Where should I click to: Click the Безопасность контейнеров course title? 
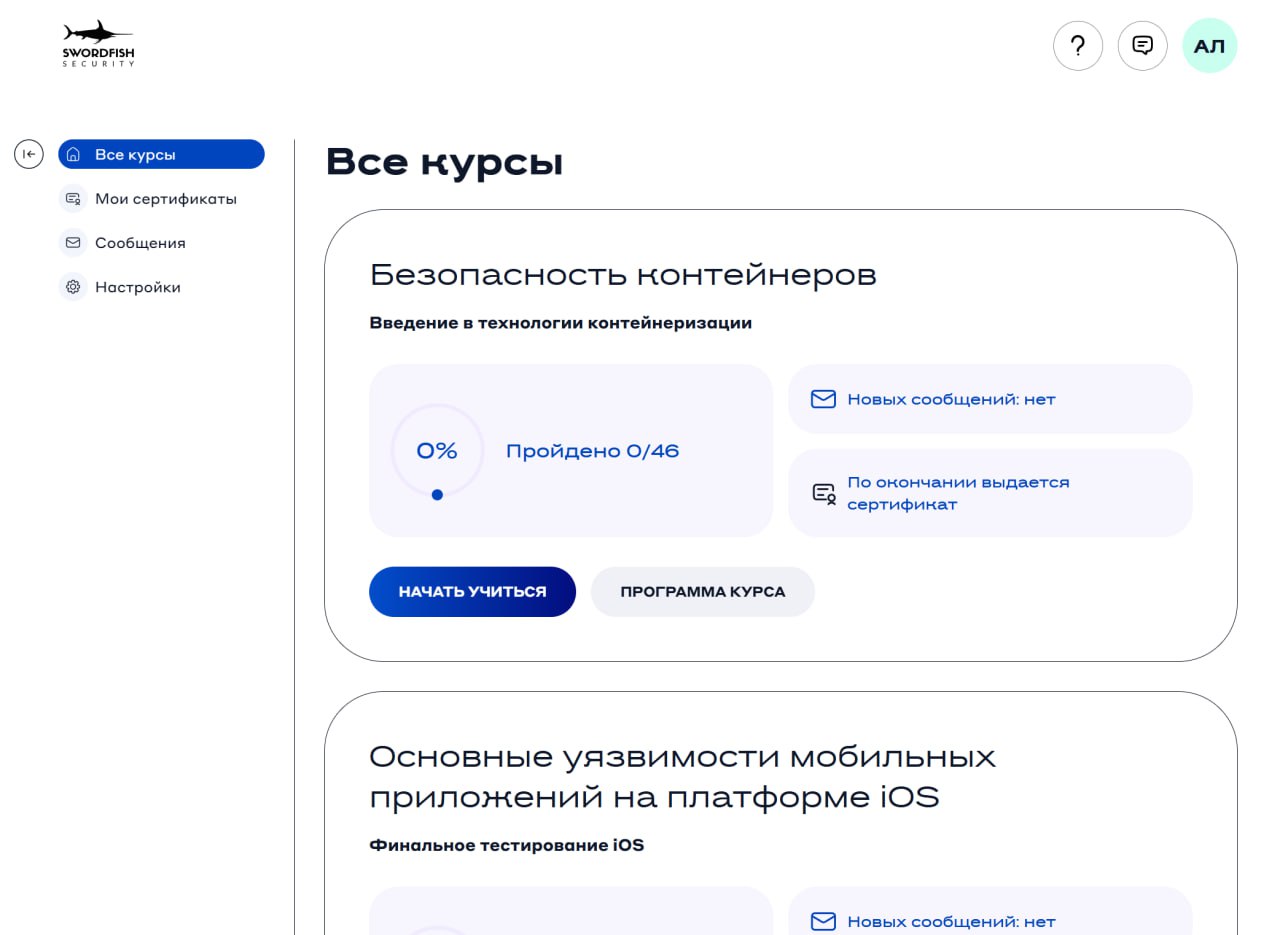click(x=622, y=274)
